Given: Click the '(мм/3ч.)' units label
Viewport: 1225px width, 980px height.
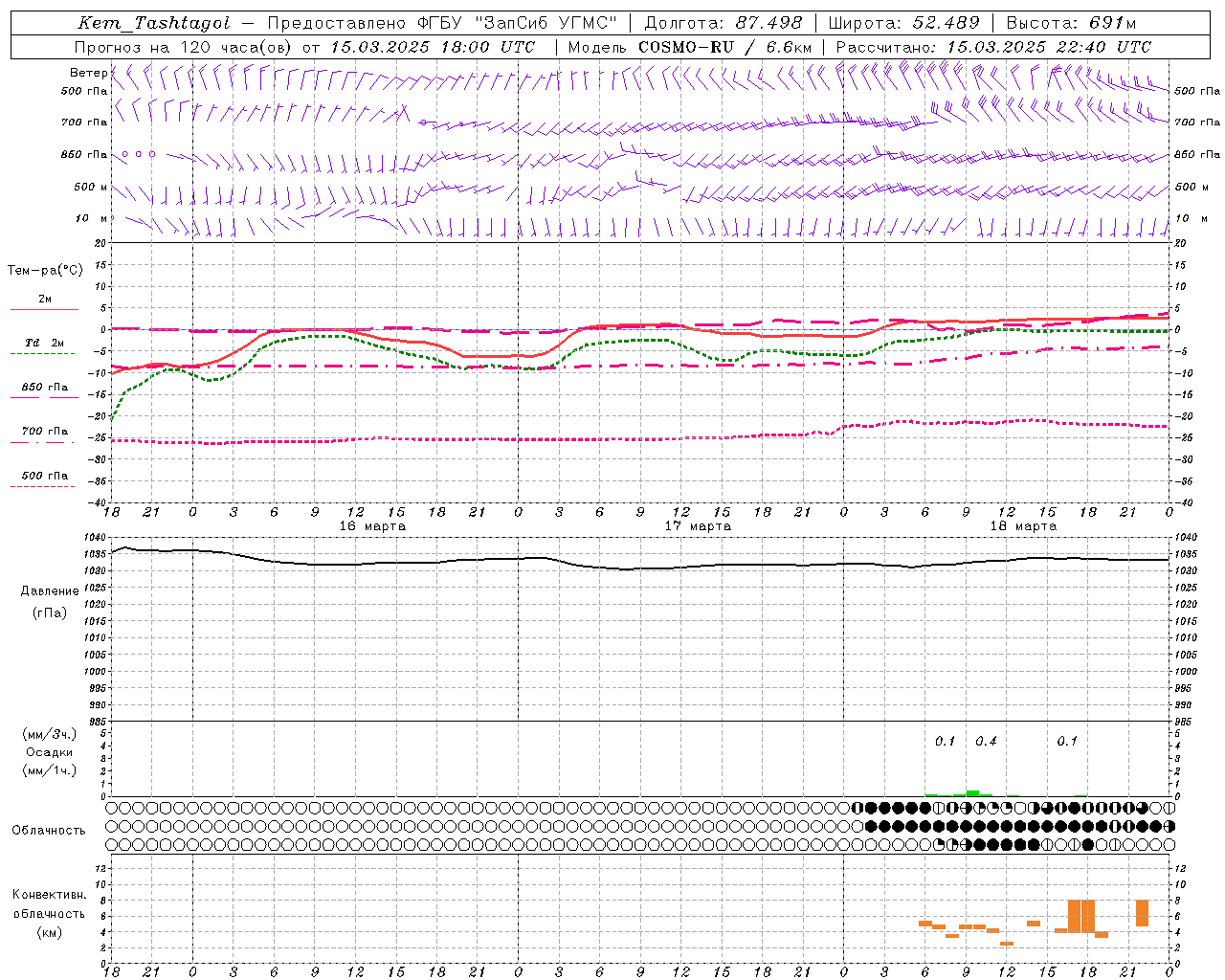Looking at the screenshot, I should coord(50,734).
